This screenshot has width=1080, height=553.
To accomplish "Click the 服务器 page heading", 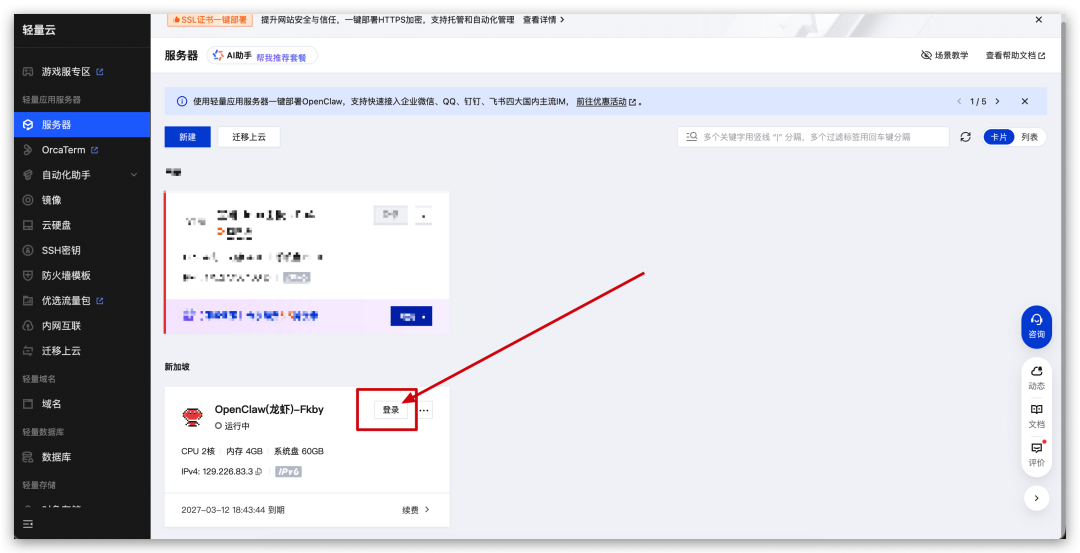I will 181,56.
